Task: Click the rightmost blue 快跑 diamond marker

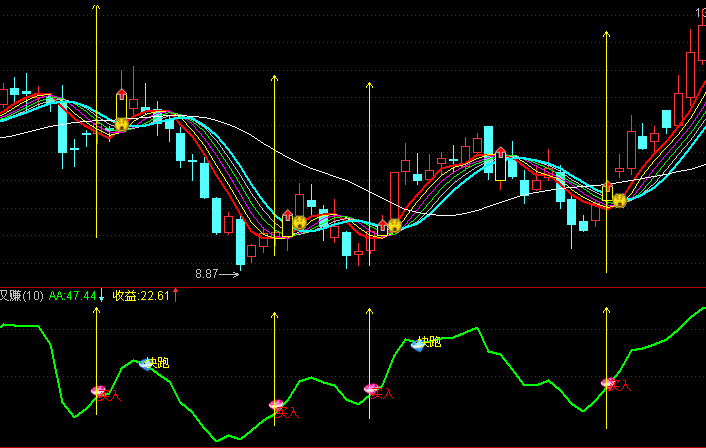Action: coord(417,346)
